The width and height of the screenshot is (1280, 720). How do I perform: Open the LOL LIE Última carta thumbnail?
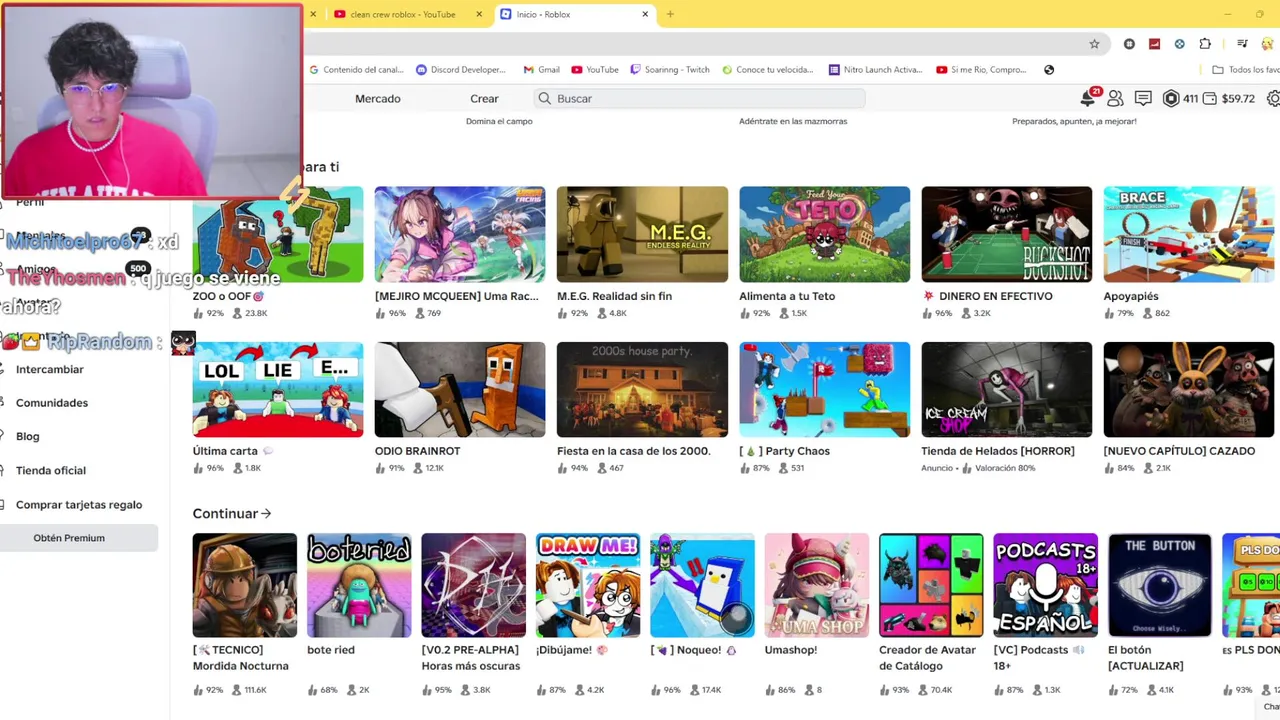[x=278, y=390]
